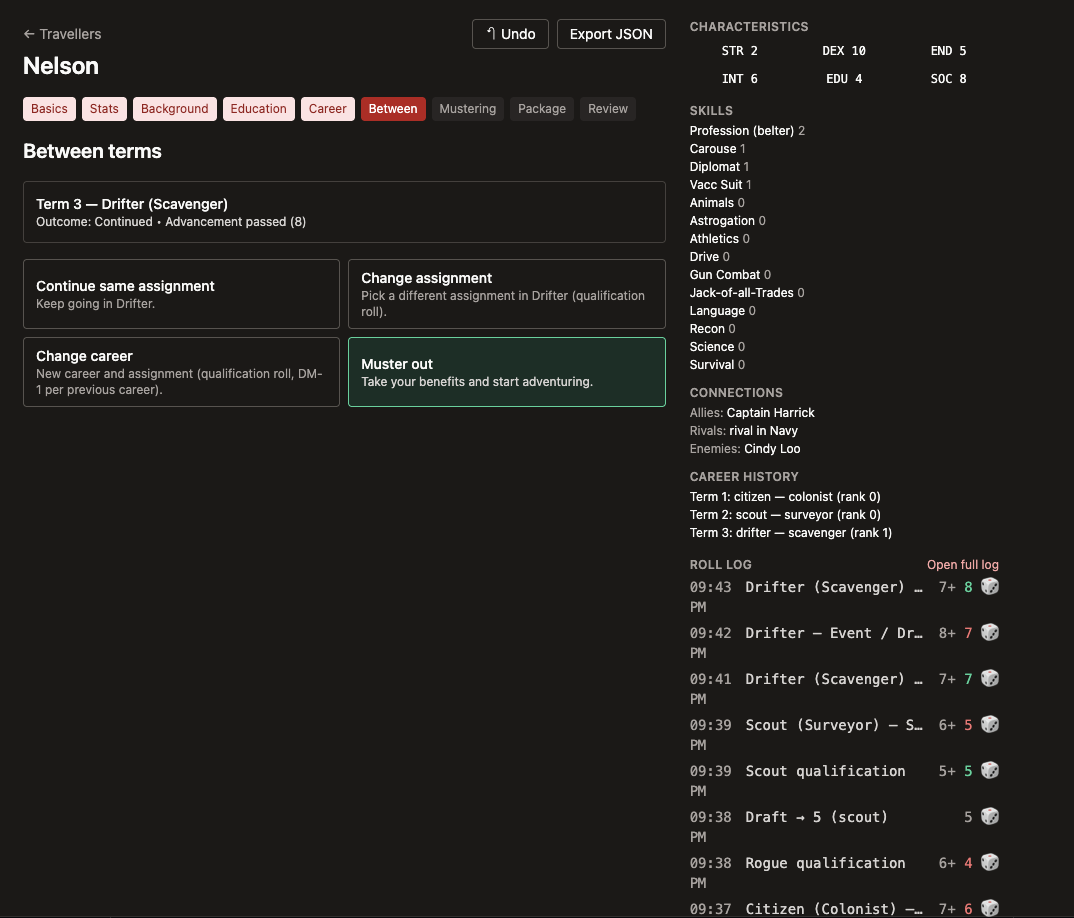Click the Carouse skill entry
This screenshot has width=1074, height=918.
click(718, 149)
